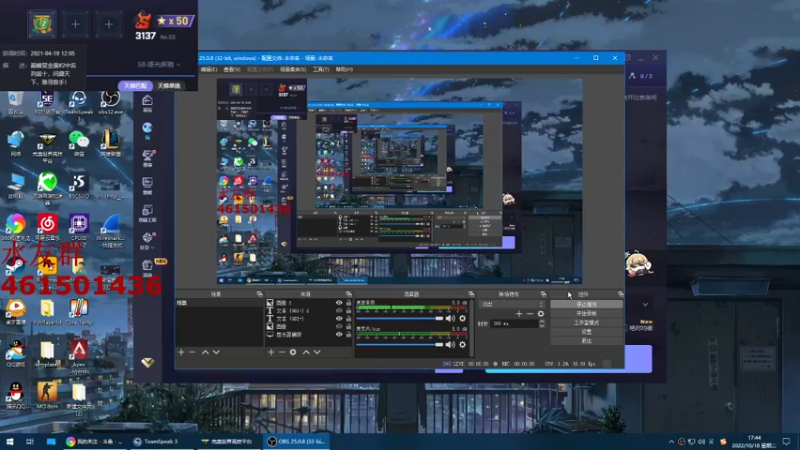Remove selected source with minus icon
The height and width of the screenshot is (450, 800).
(x=282, y=352)
